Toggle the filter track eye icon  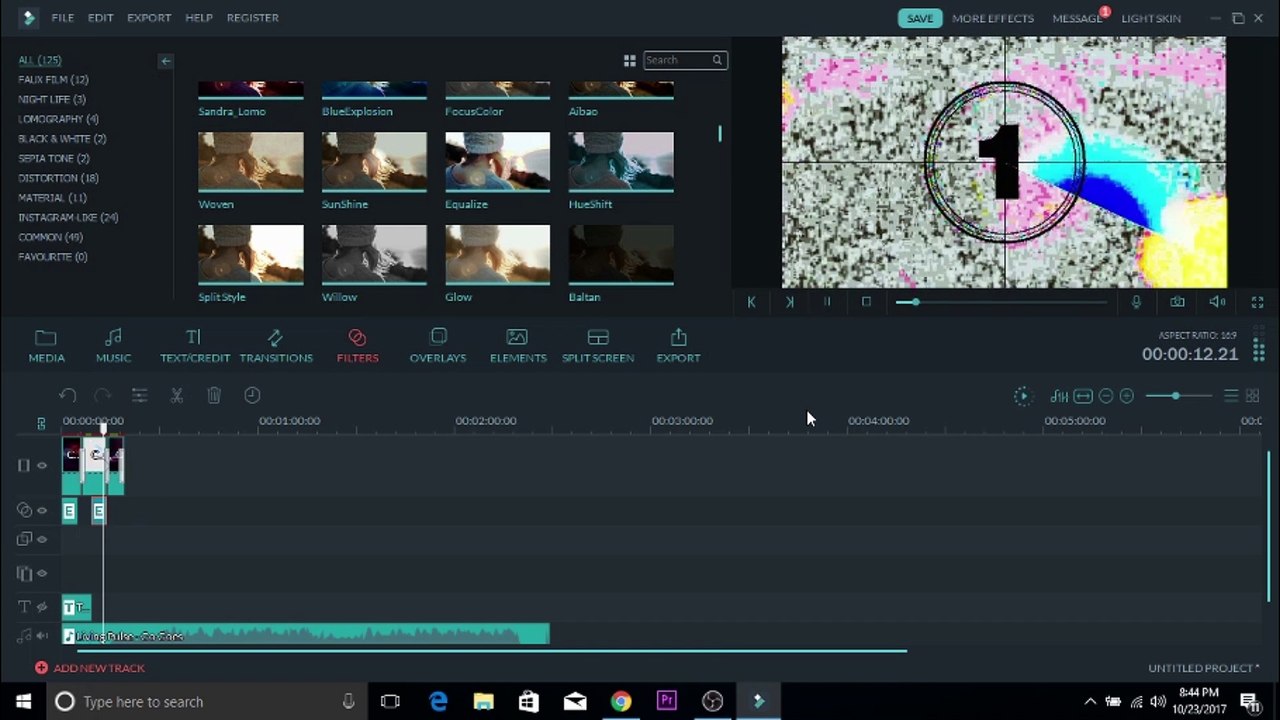click(x=42, y=511)
